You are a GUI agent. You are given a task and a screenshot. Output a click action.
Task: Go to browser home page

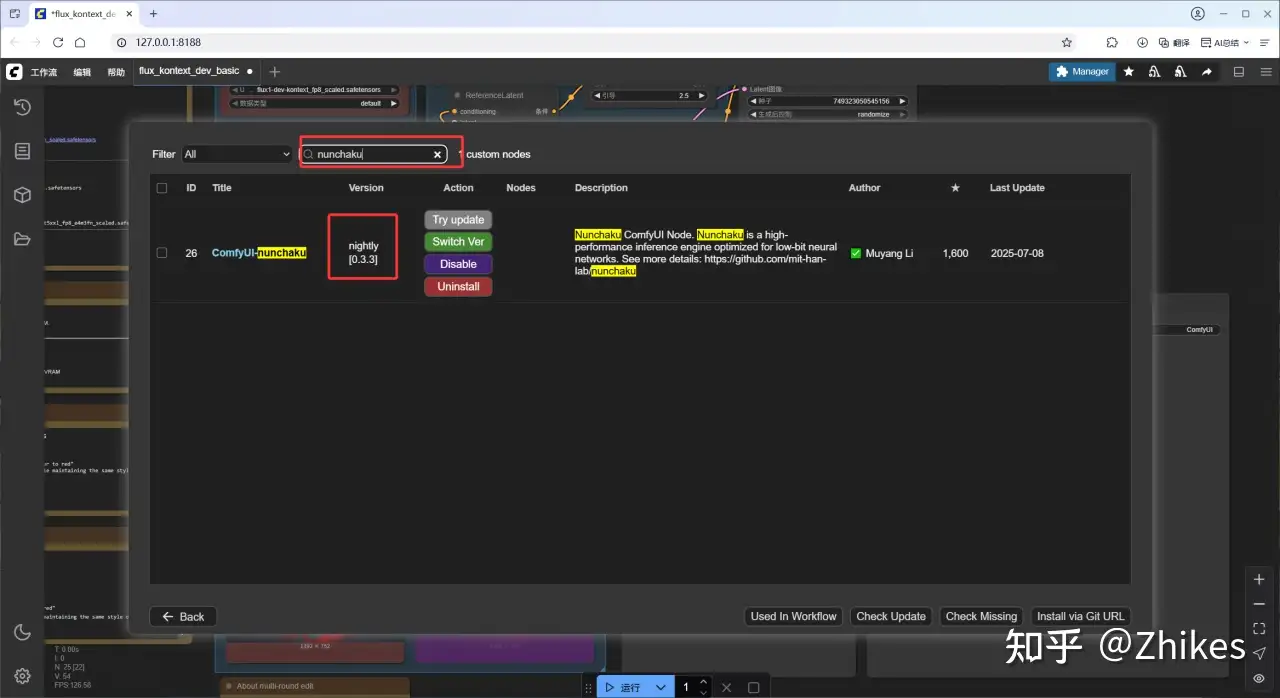pyautogui.click(x=80, y=43)
